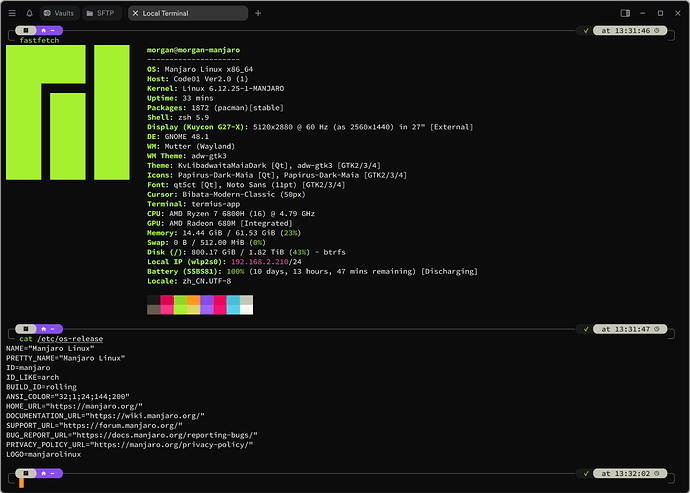Click the time badge reading at 13:31:46
Screen dimensions: 690x493
630,31
